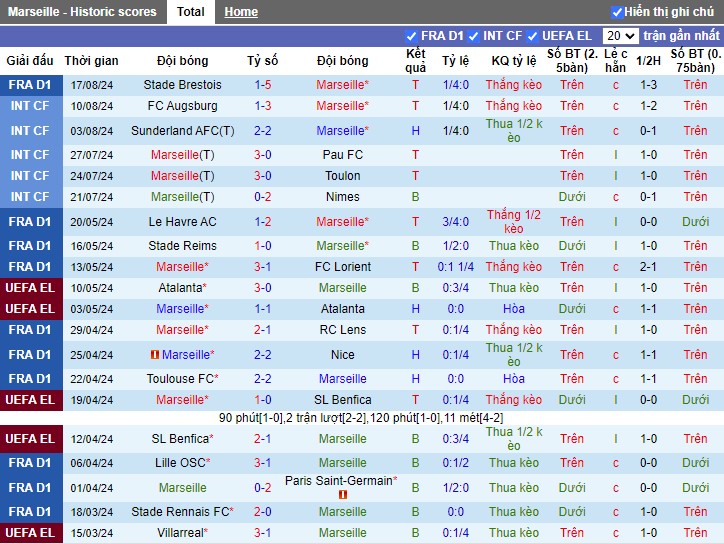Click the 1/2H column header
The width and height of the screenshot is (724, 544).
pos(648,60)
